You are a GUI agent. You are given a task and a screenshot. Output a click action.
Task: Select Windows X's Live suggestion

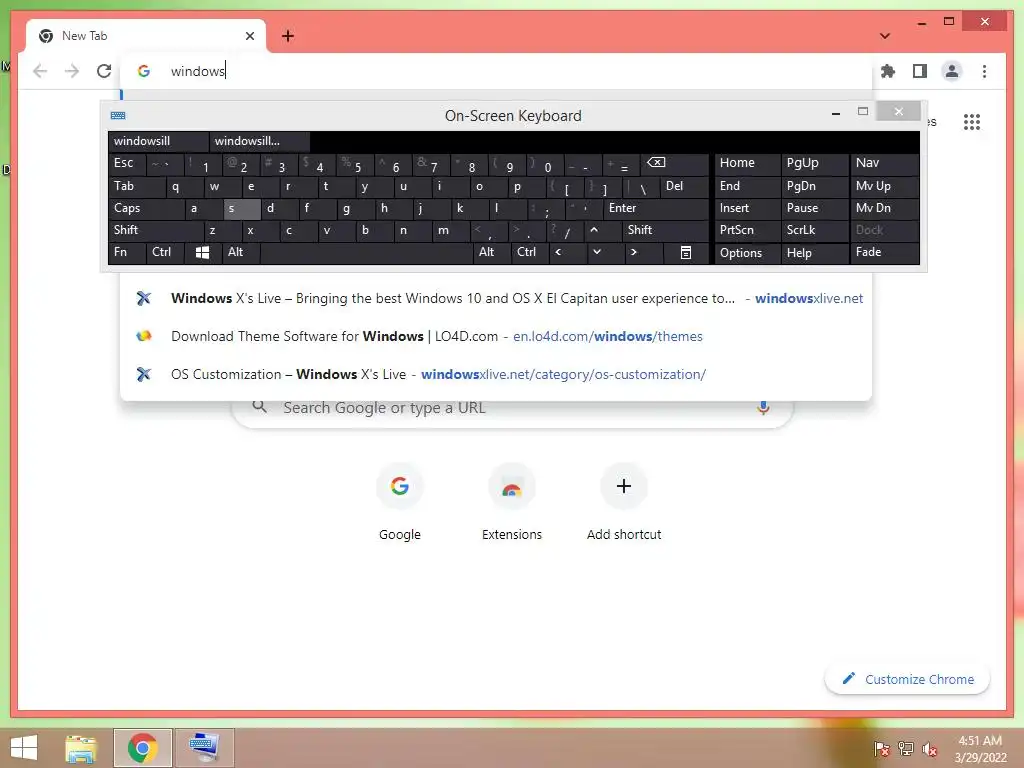[496, 298]
